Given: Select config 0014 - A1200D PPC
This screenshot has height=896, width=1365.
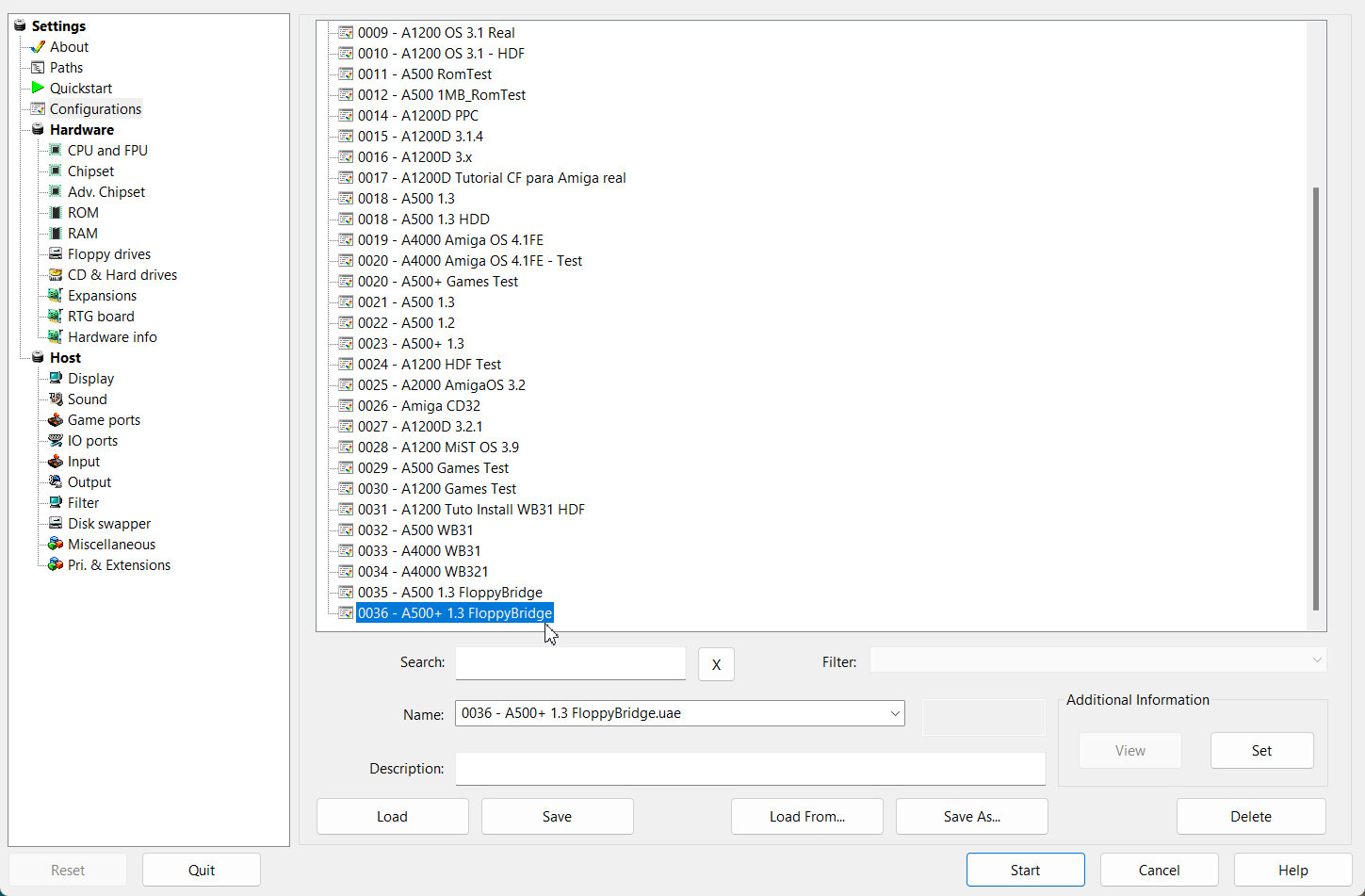Looking at the screenshot, I should point(418,116).
